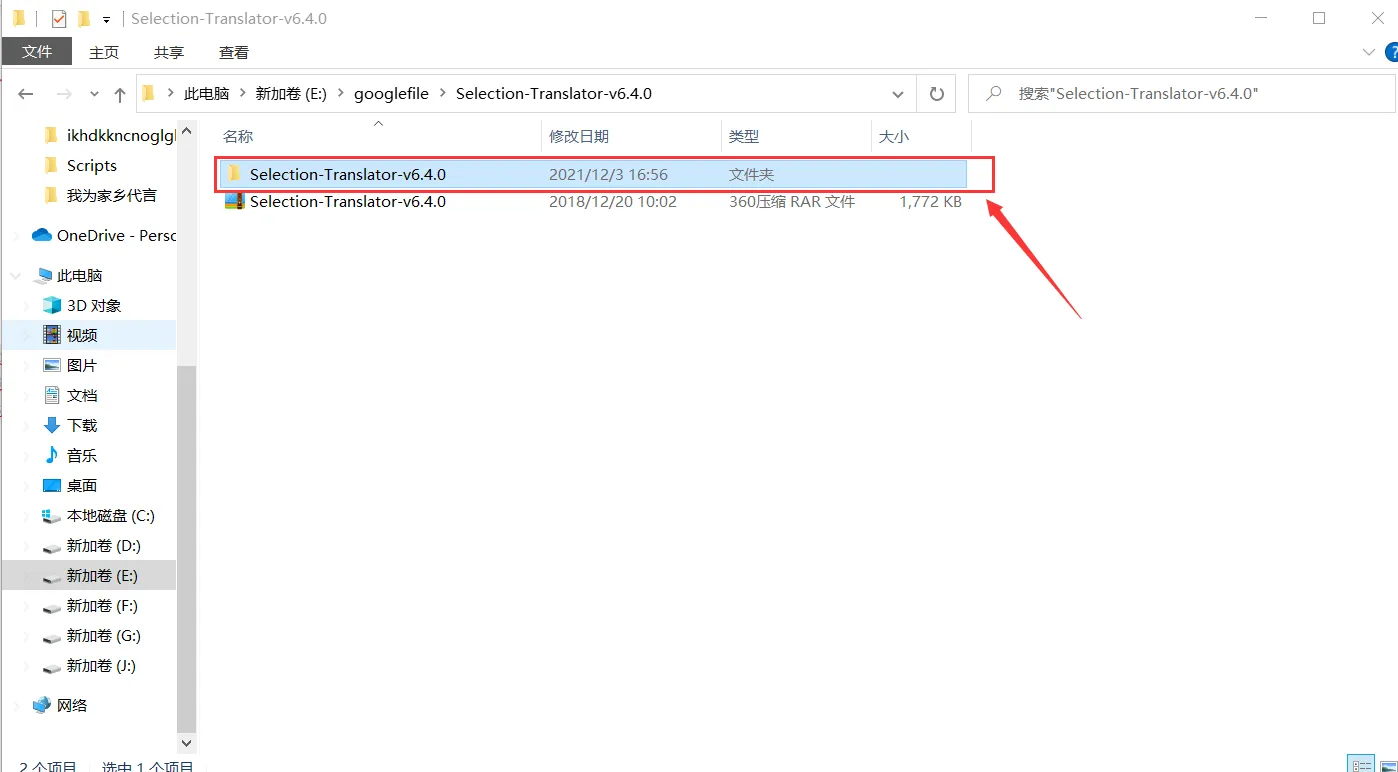The width and height of the screenshot is (1398, 772).
Task: Click the 3D 对象 cube icon
Action: pos(52,305)
